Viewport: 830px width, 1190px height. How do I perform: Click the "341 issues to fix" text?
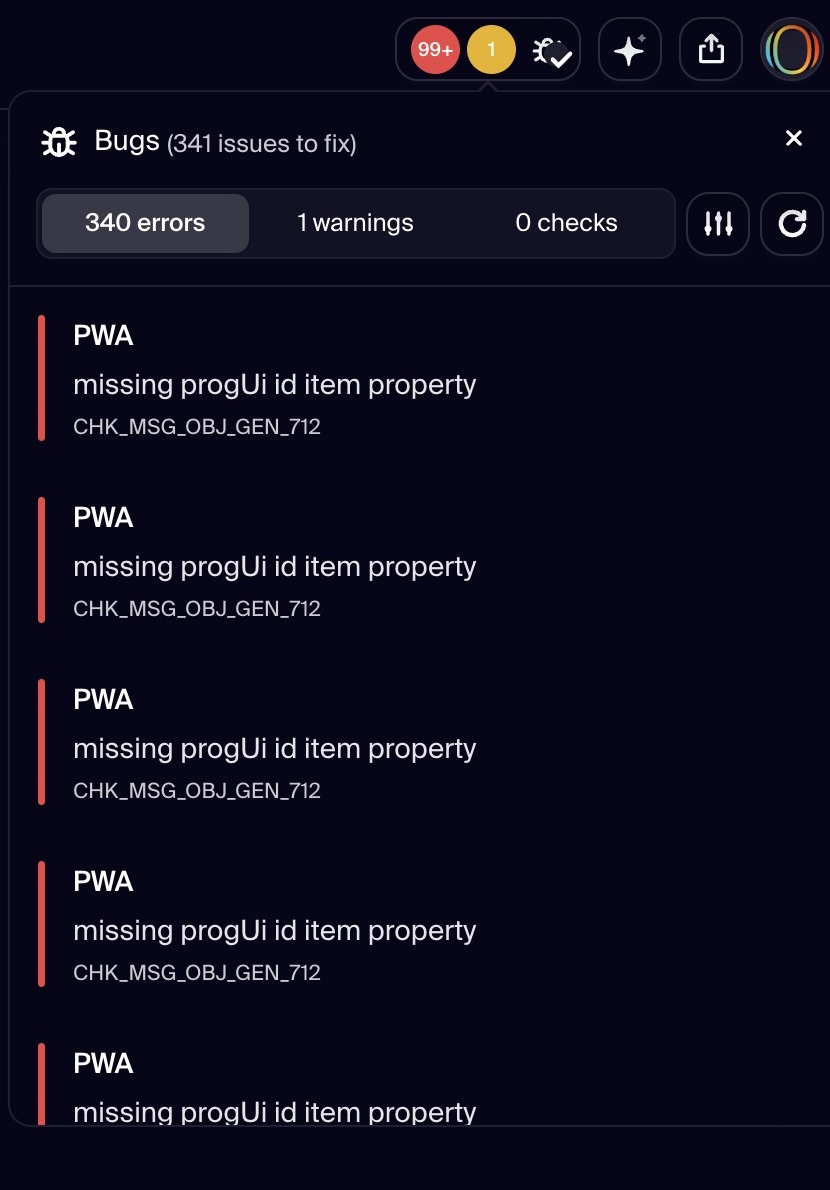point(262,144)
